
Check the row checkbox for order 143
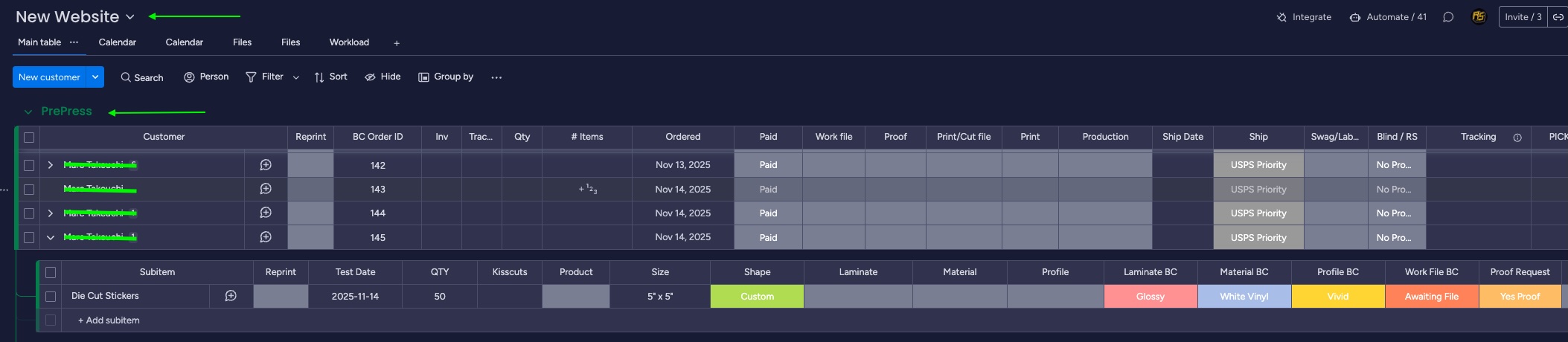pos(29,190)
